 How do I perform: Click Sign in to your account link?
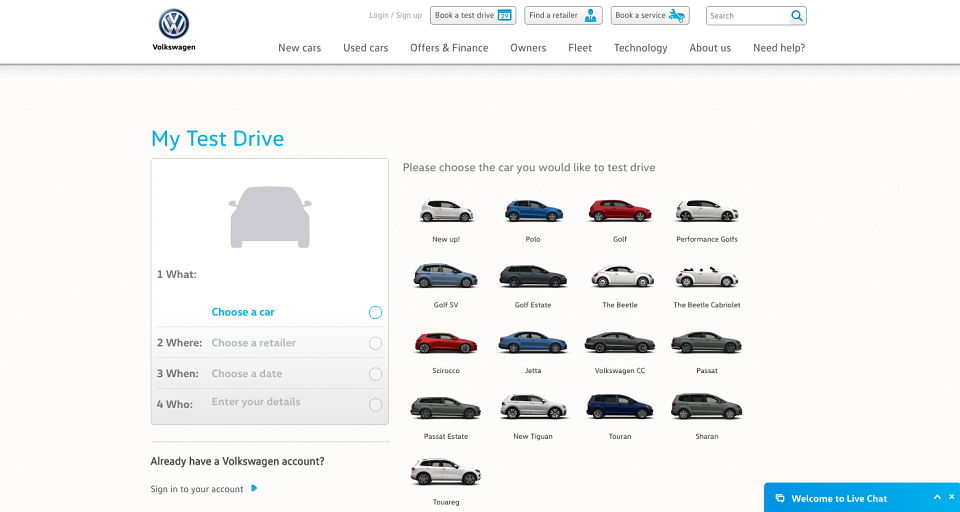197,489
